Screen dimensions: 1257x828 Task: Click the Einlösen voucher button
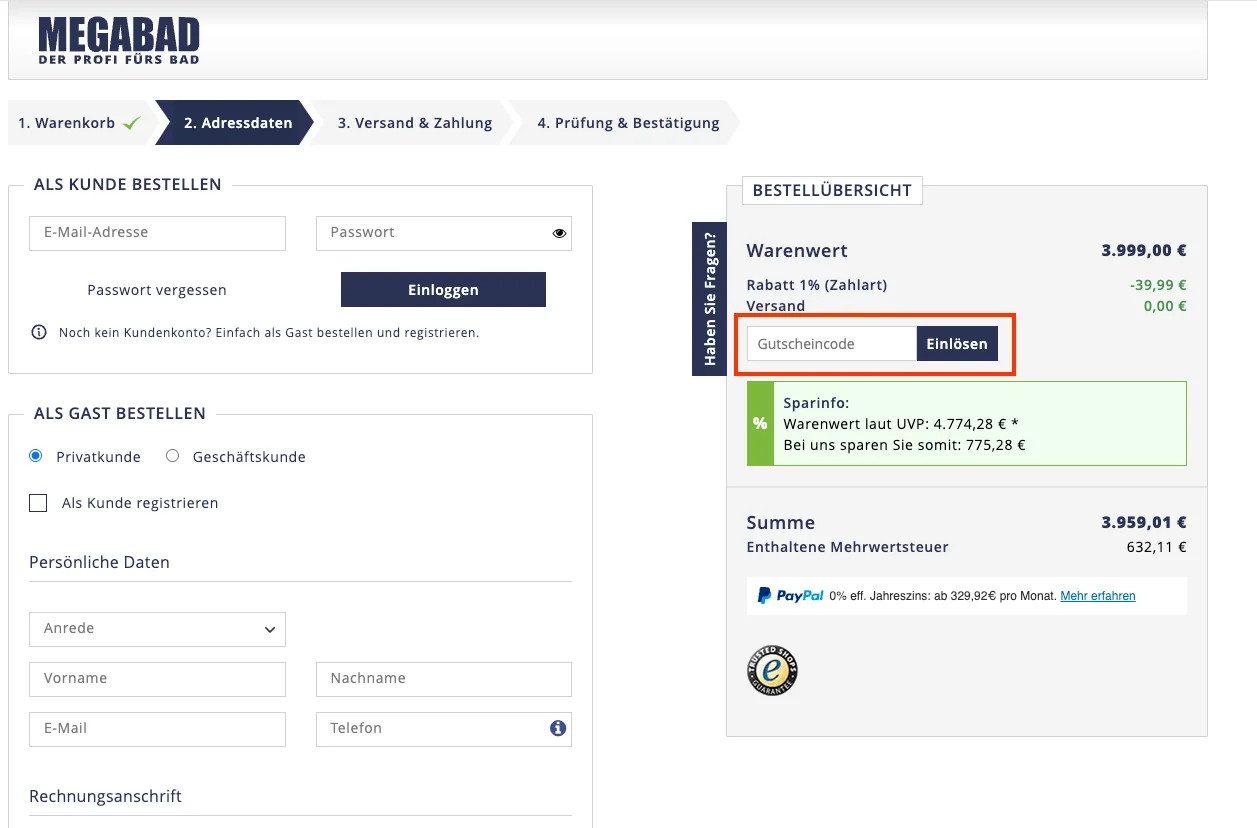[x=957, y=343]
